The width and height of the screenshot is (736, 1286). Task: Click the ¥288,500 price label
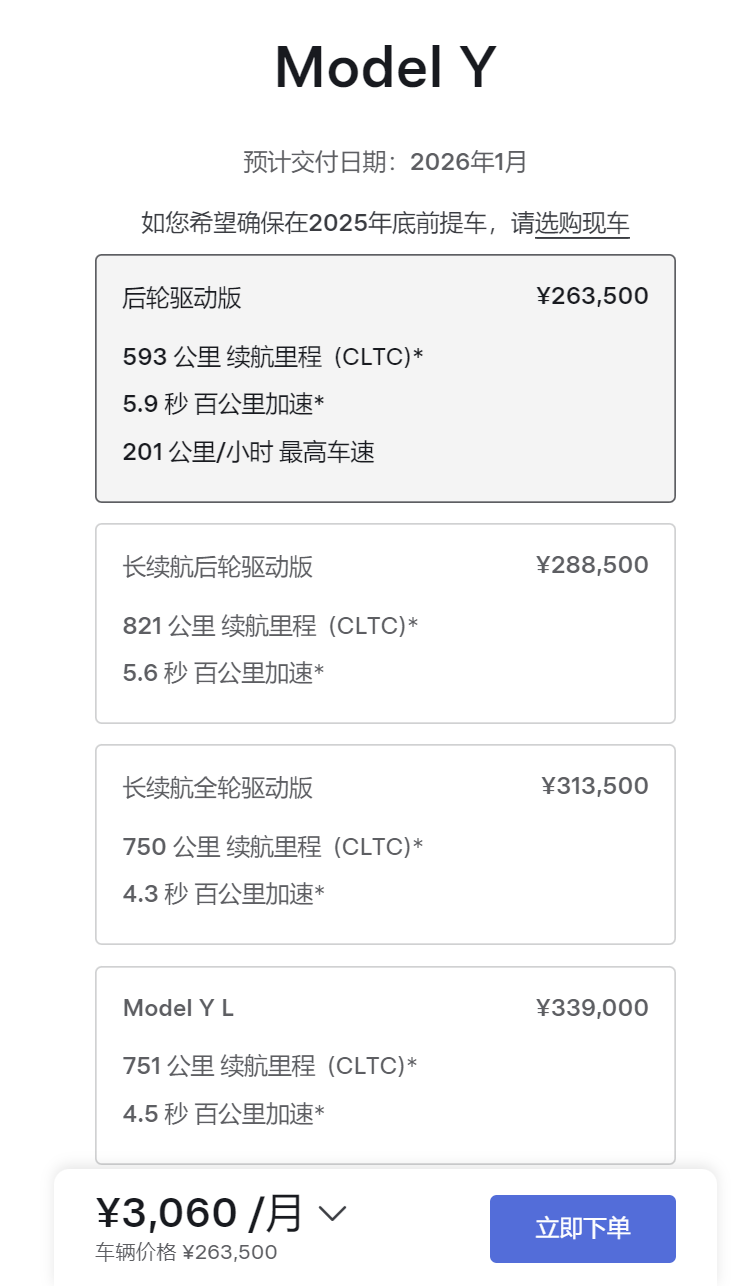click(592, 565)
